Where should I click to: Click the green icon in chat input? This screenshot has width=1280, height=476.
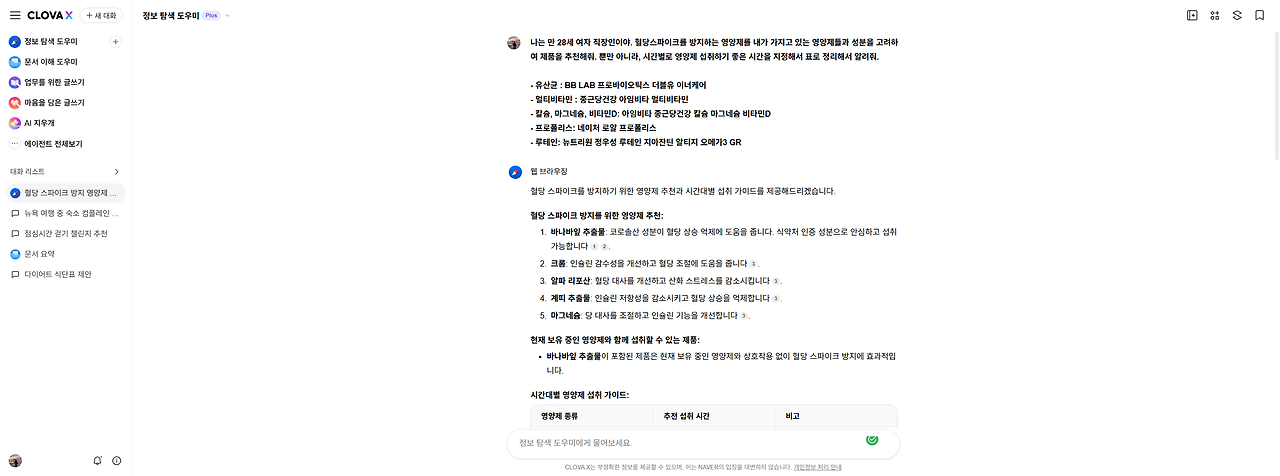(872, 438)
